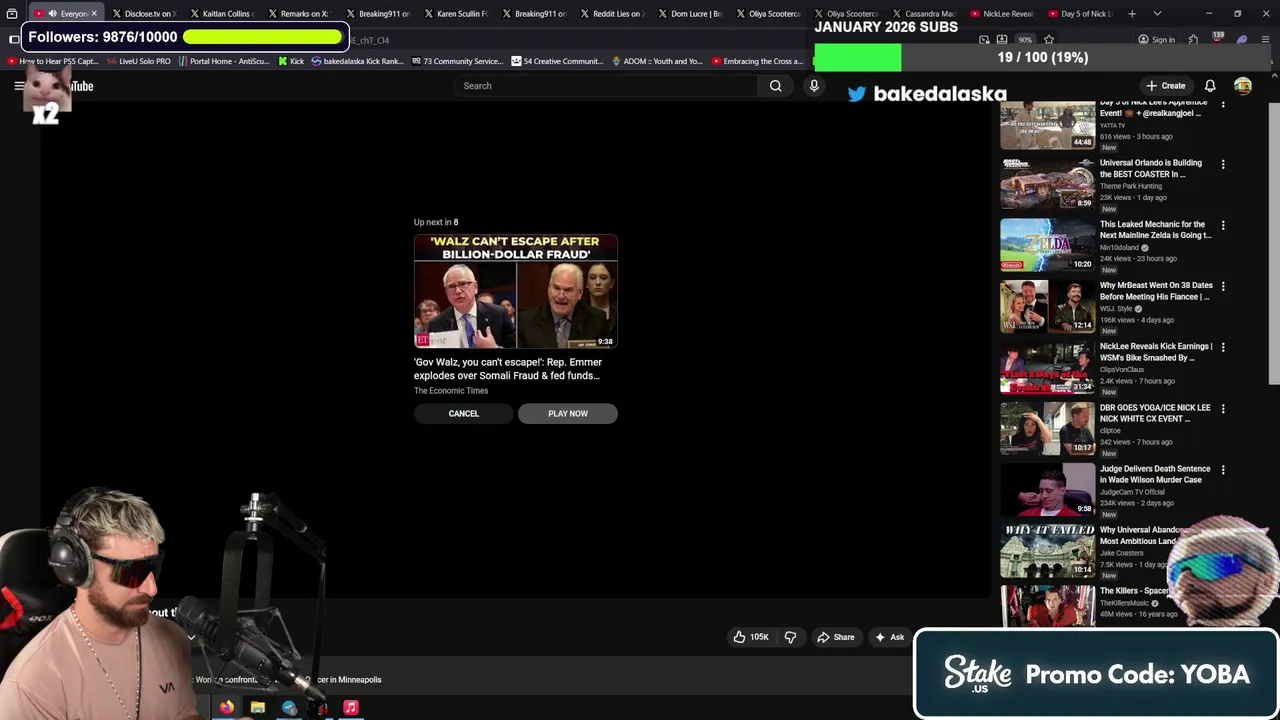
Task: Switch to the Disclose.tv tab
Action: coord(145,14)
